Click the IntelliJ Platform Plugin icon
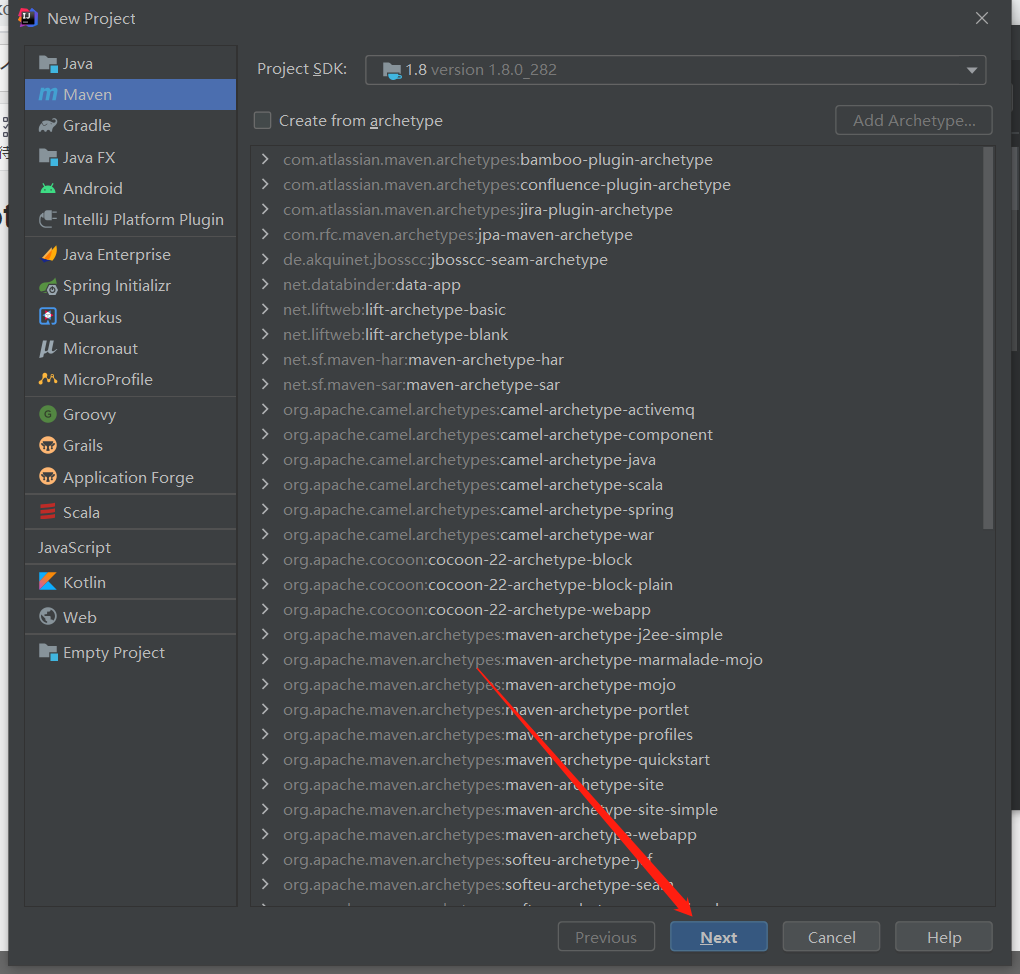 click(x=47, y=219)
